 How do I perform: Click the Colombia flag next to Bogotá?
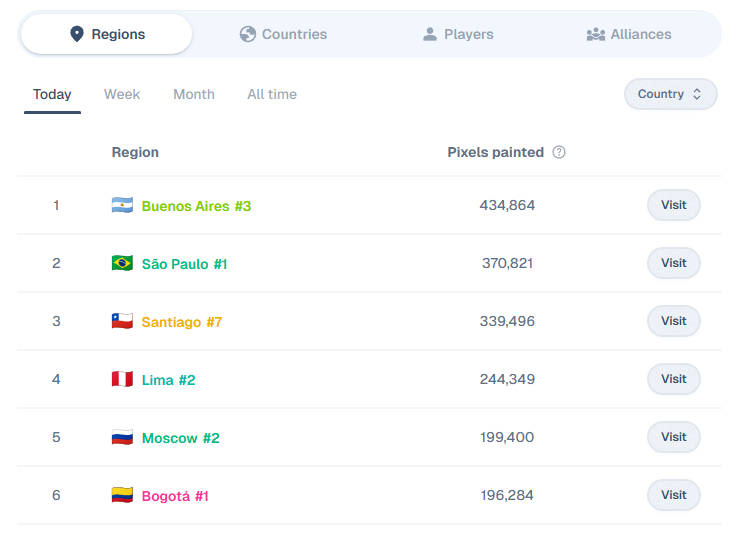click(122, 495)
